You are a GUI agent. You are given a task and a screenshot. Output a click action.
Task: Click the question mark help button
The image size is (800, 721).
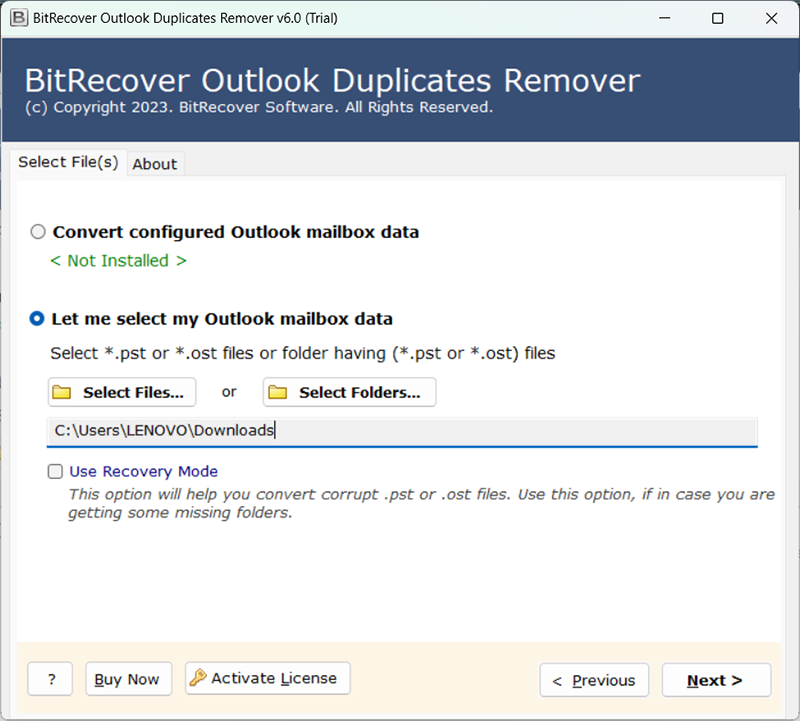[x=50, y=679]
